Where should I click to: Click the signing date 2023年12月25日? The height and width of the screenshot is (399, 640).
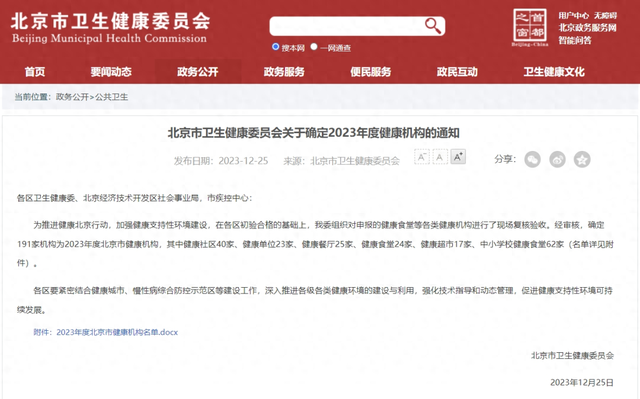(582, 382)
